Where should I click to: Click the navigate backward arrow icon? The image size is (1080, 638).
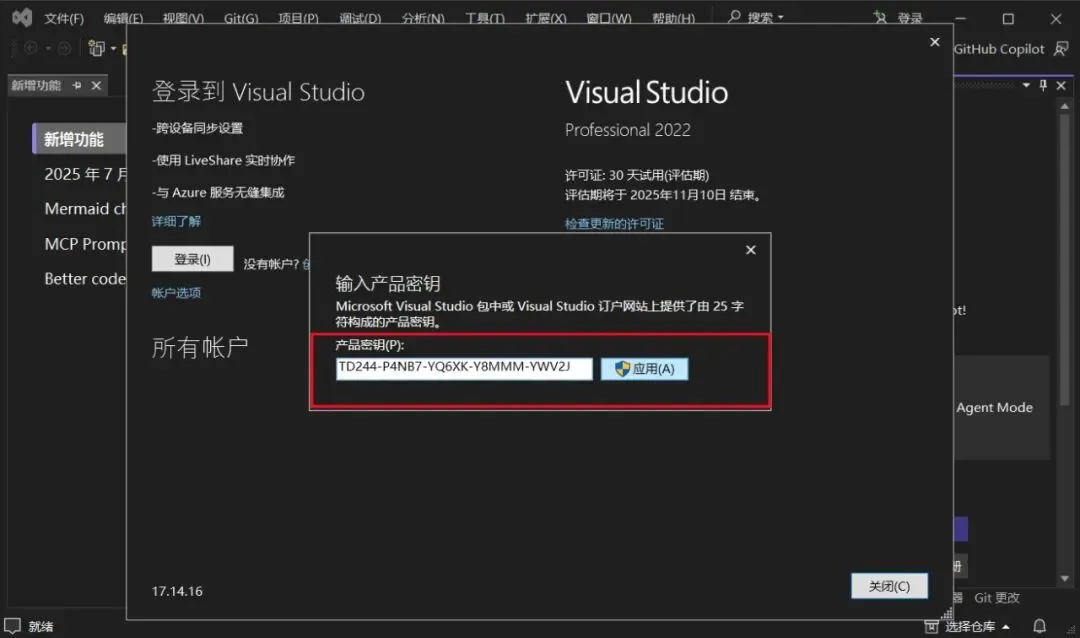click(x=31, y=48)
